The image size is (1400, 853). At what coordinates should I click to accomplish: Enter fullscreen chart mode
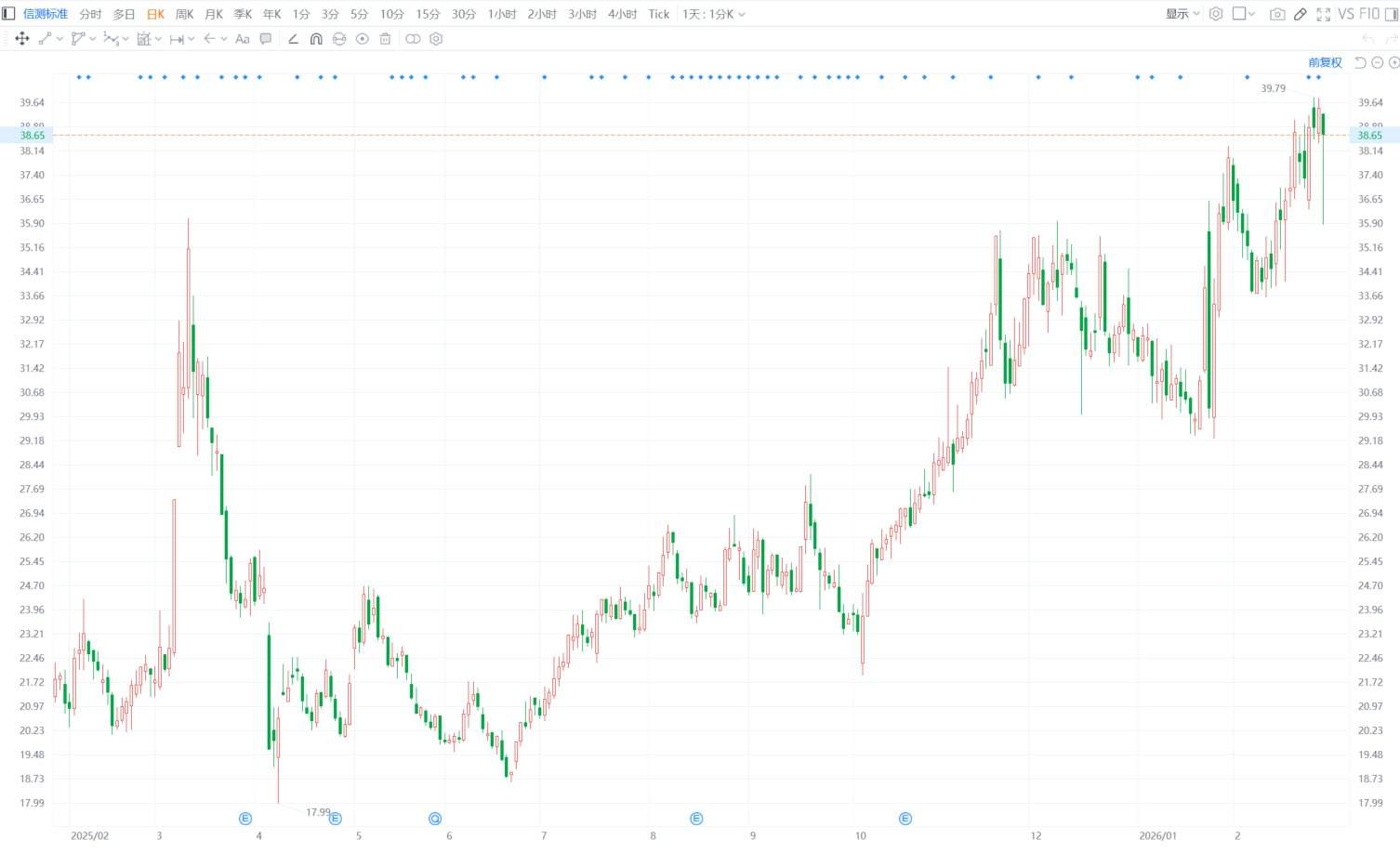[1323, 14]
